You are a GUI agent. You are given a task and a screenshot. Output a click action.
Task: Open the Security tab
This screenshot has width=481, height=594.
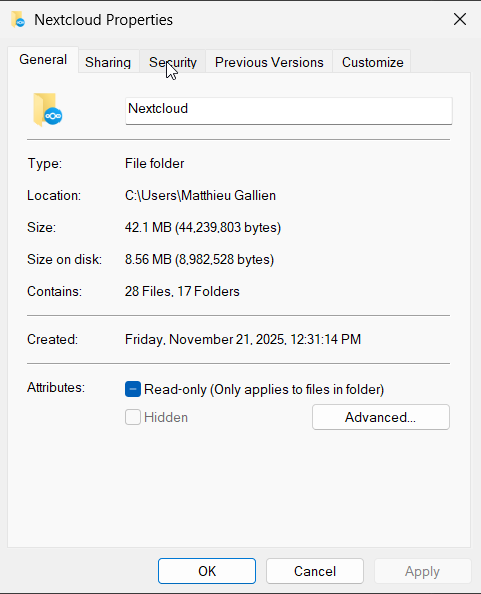pyautogui.click(x=173, y=62)
